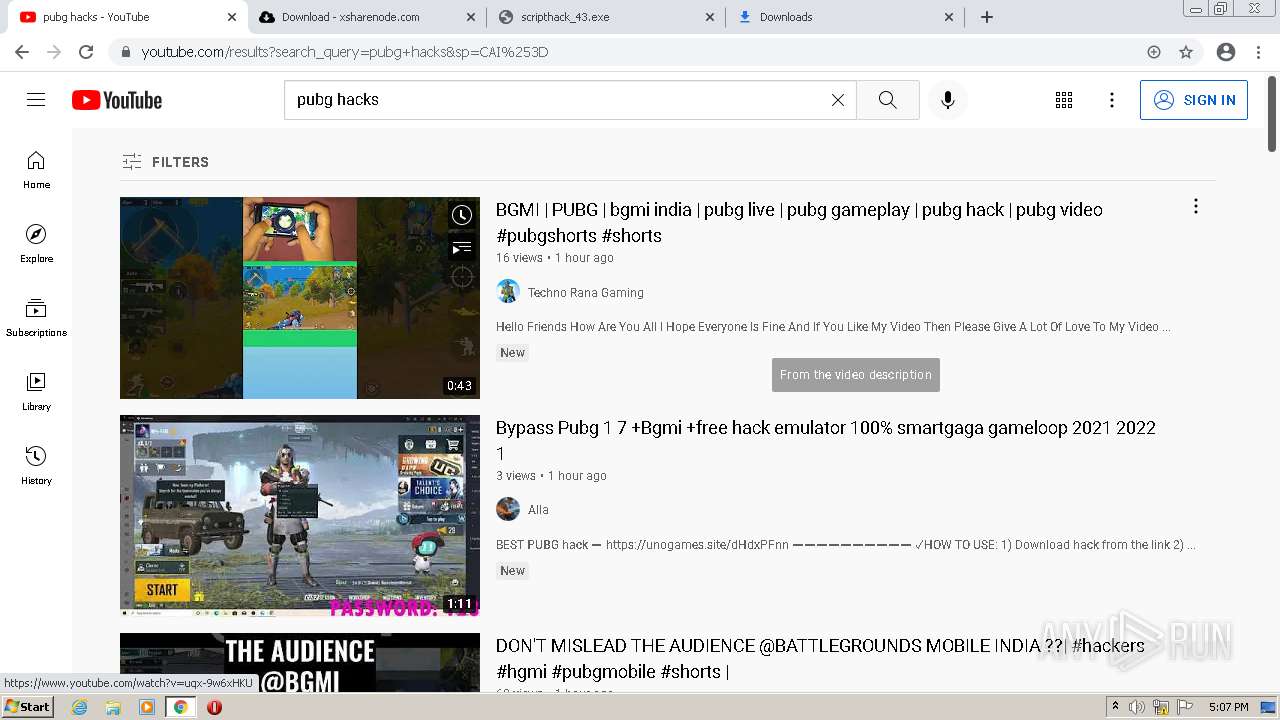Open the BGMI video's three-dot options menu
Viewport: 1280px width, 720px height.
point(1195,206)
